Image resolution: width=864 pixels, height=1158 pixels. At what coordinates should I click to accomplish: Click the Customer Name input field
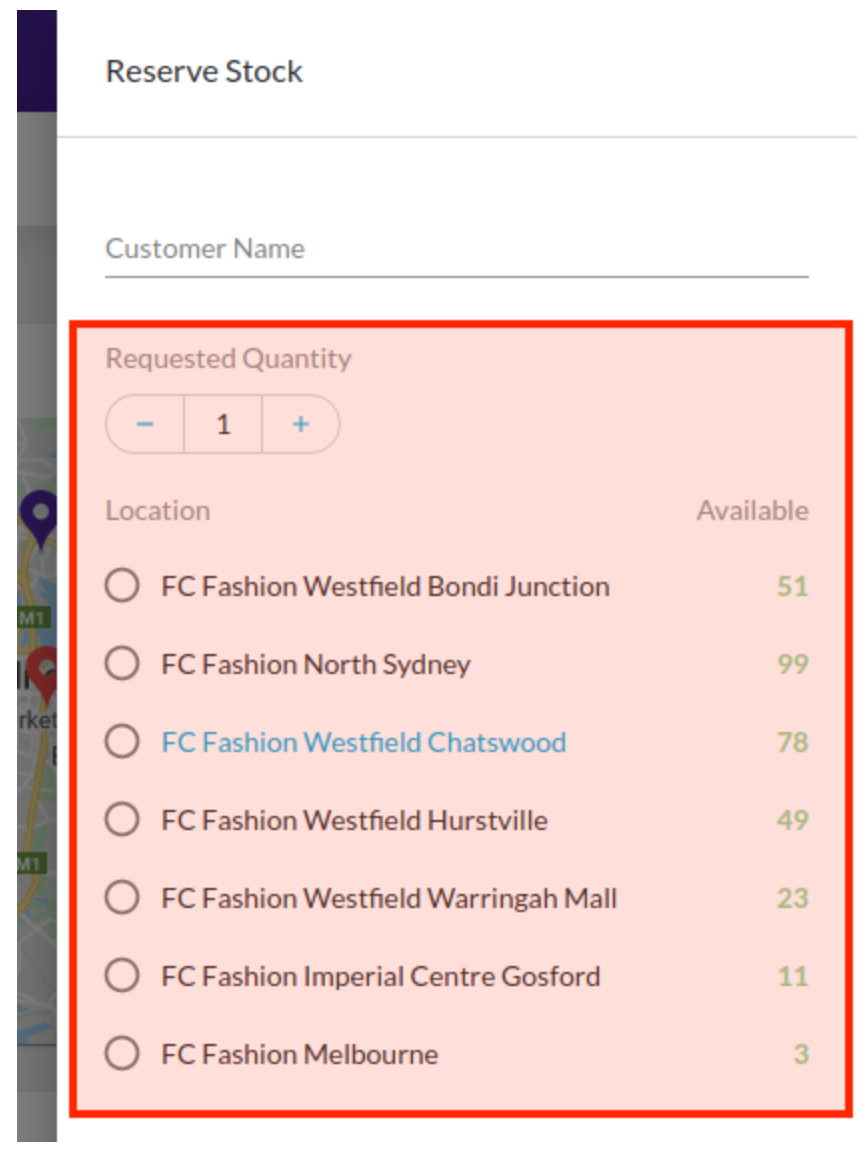(456, 249)
